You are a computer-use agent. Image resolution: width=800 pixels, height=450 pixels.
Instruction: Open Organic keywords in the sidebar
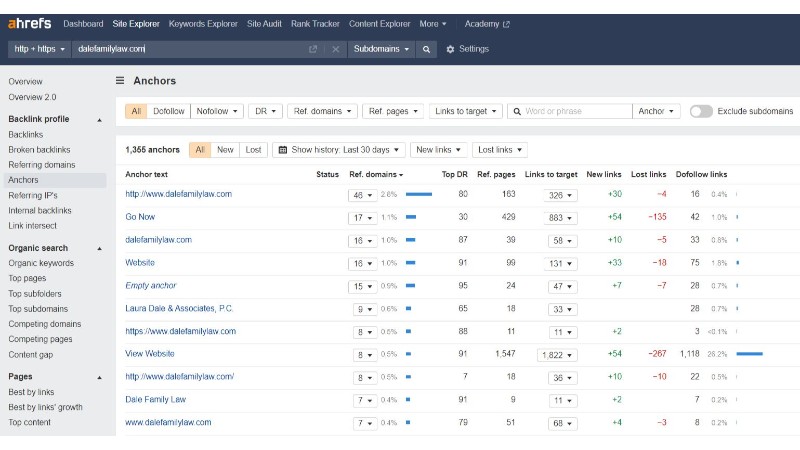pyautogui.click(x=41, y=263)
